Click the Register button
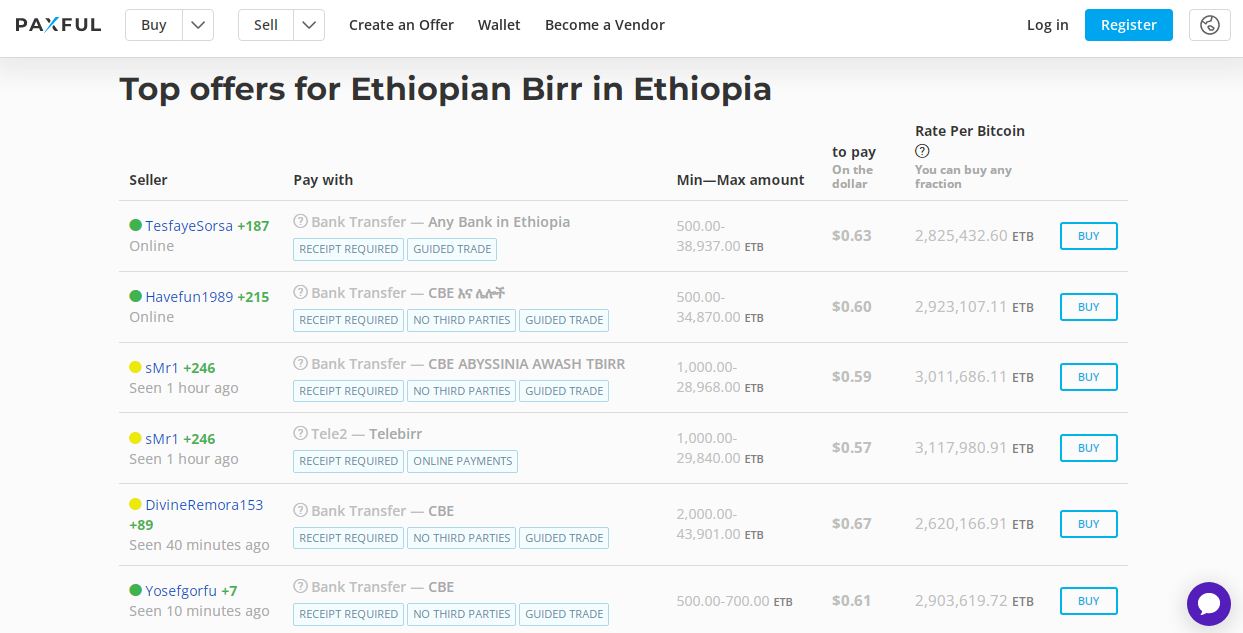Viewport: 1243px width, 633px height. tap(1129, 25)
